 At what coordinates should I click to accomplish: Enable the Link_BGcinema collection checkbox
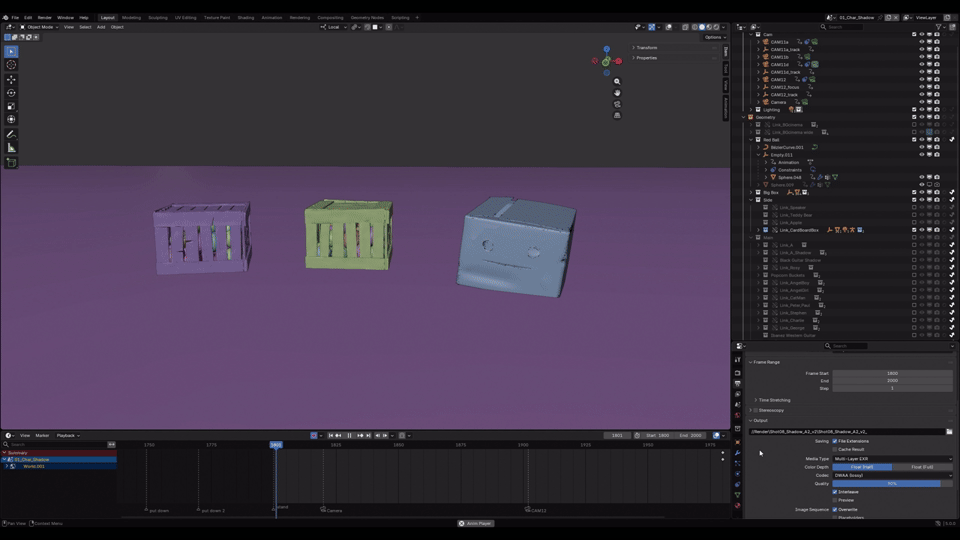tap(914, 125)
